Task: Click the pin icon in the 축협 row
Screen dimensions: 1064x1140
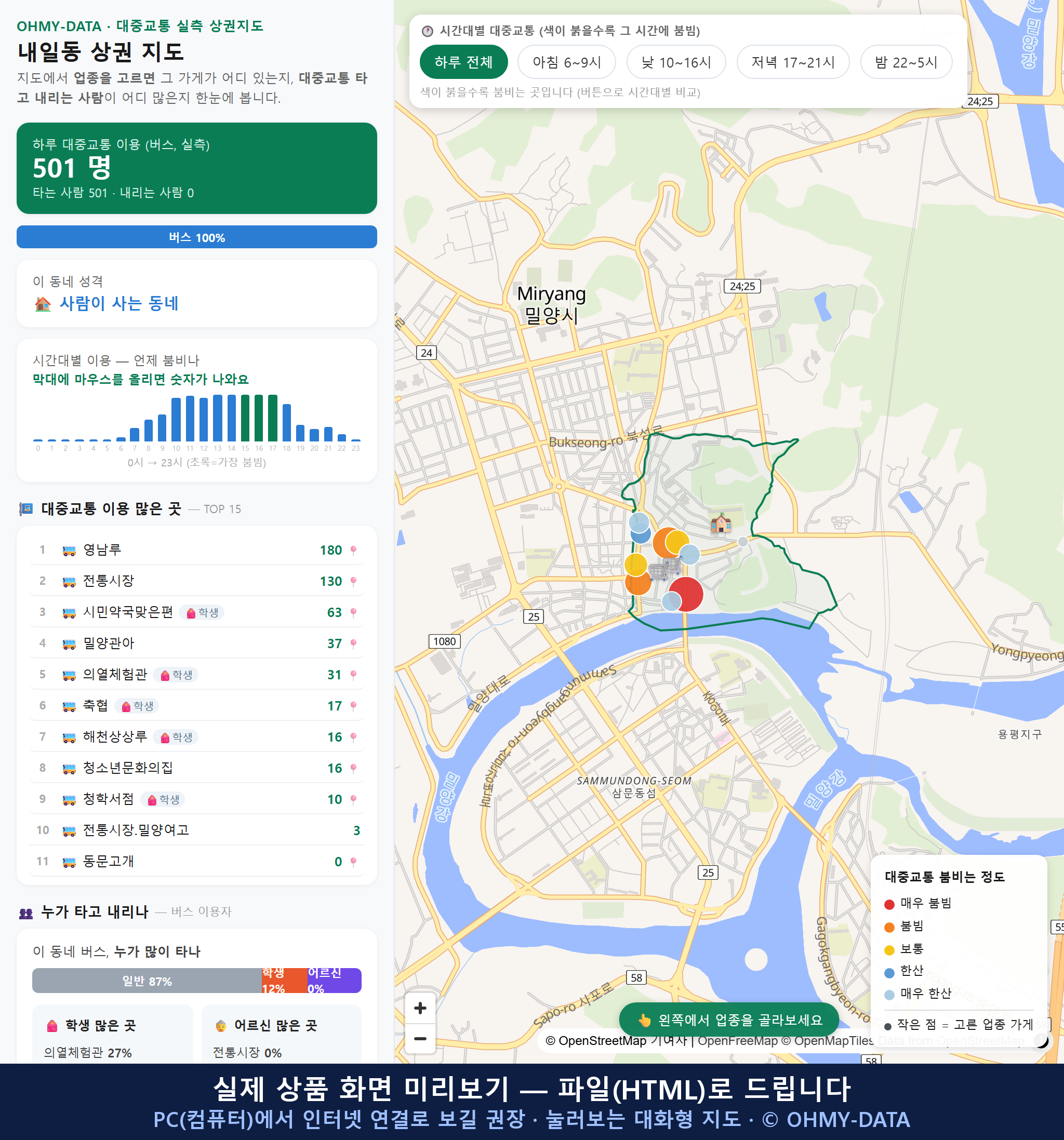Action: coord(353,706)
